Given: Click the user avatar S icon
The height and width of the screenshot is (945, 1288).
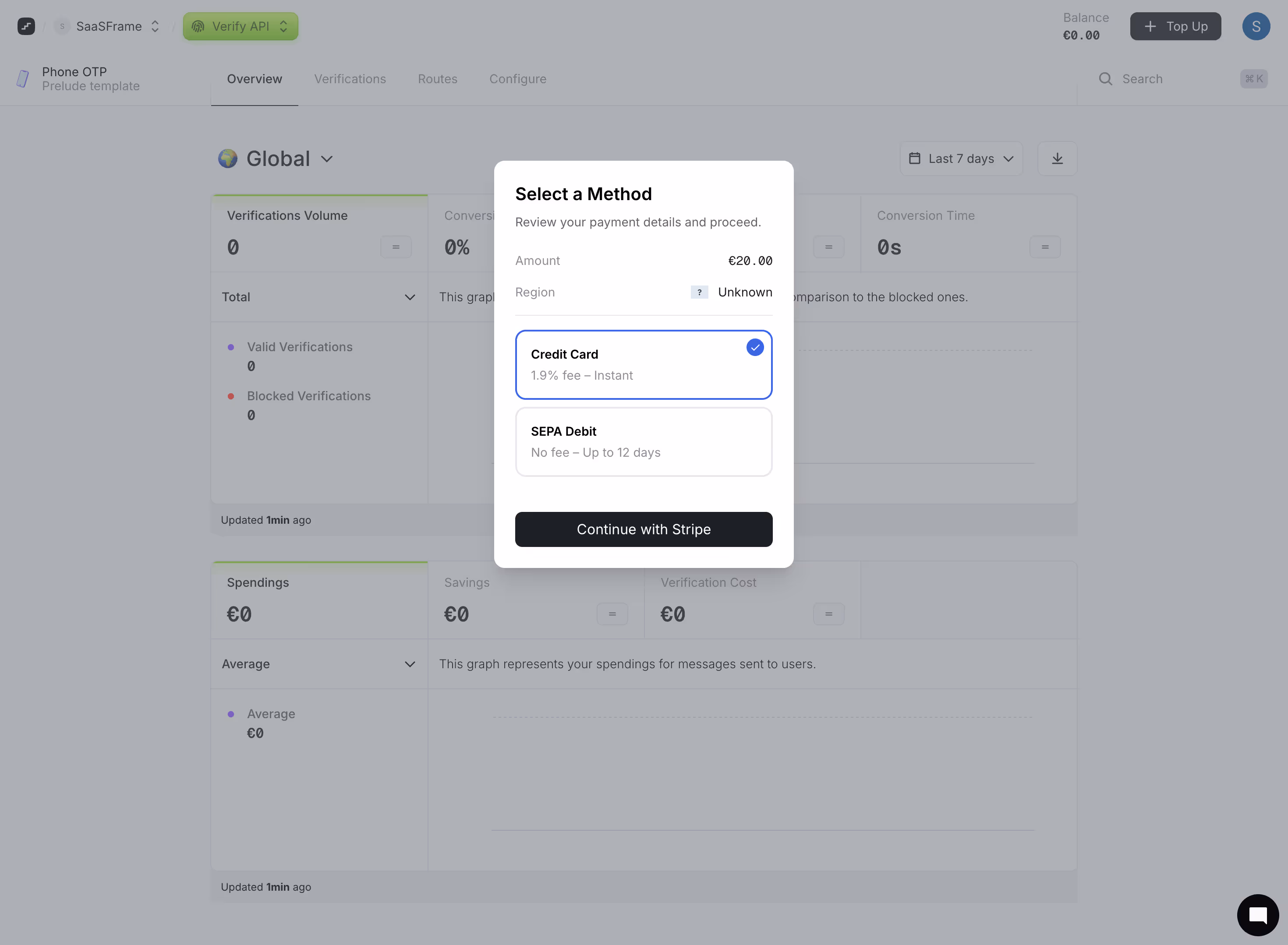Looking at the screenshot, I should click(1256, 26).
